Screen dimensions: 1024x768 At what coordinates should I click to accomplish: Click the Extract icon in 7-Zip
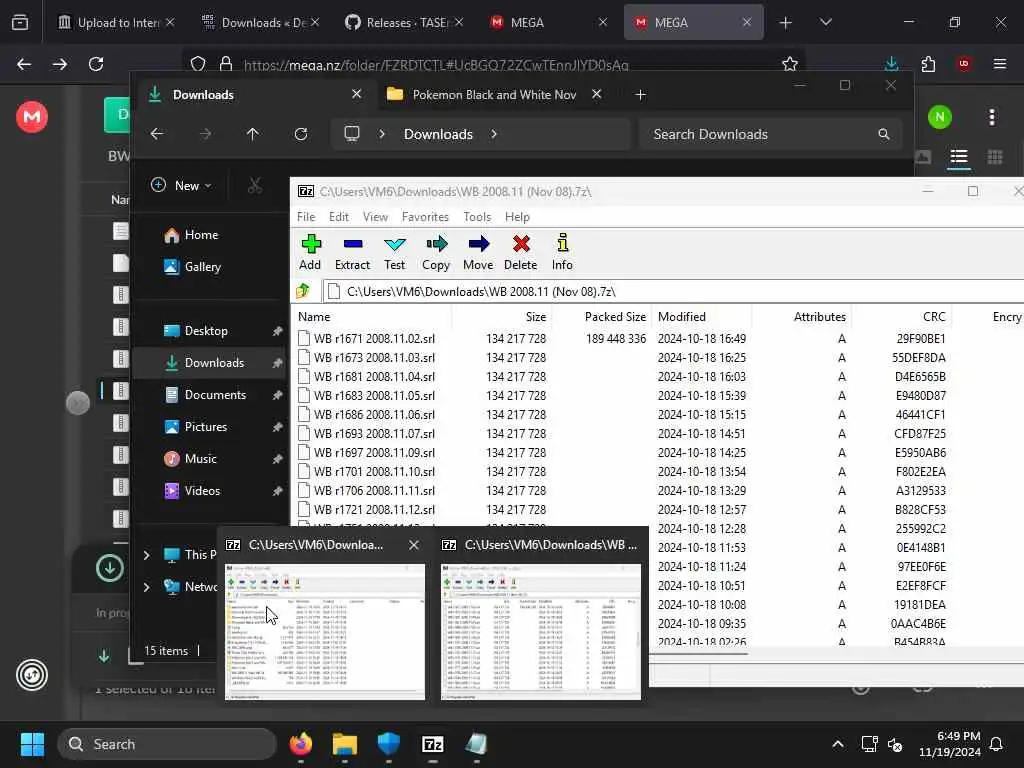[x=352, y=252]
